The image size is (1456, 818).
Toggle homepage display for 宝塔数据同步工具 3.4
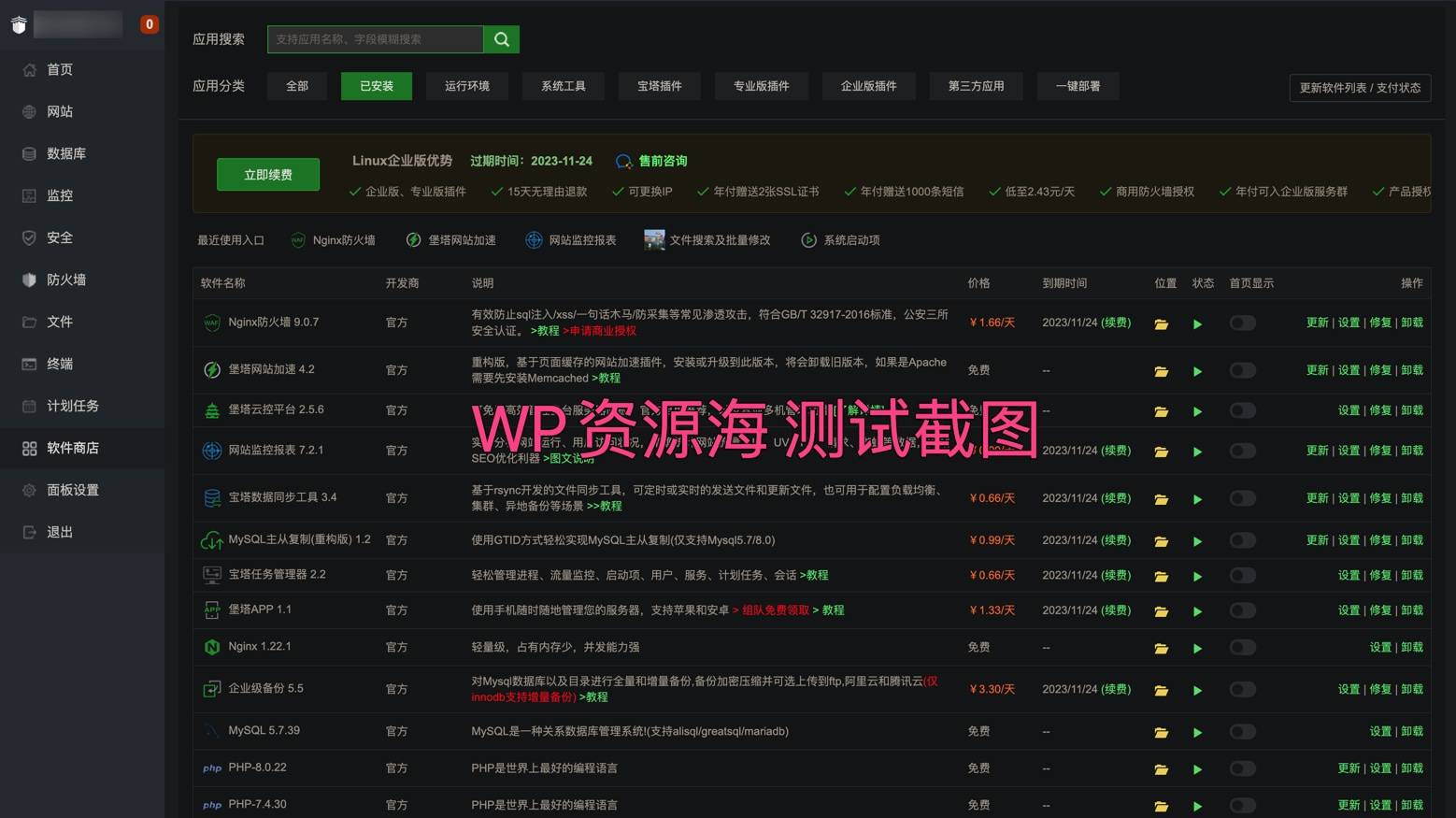(x=1242, y=497)
